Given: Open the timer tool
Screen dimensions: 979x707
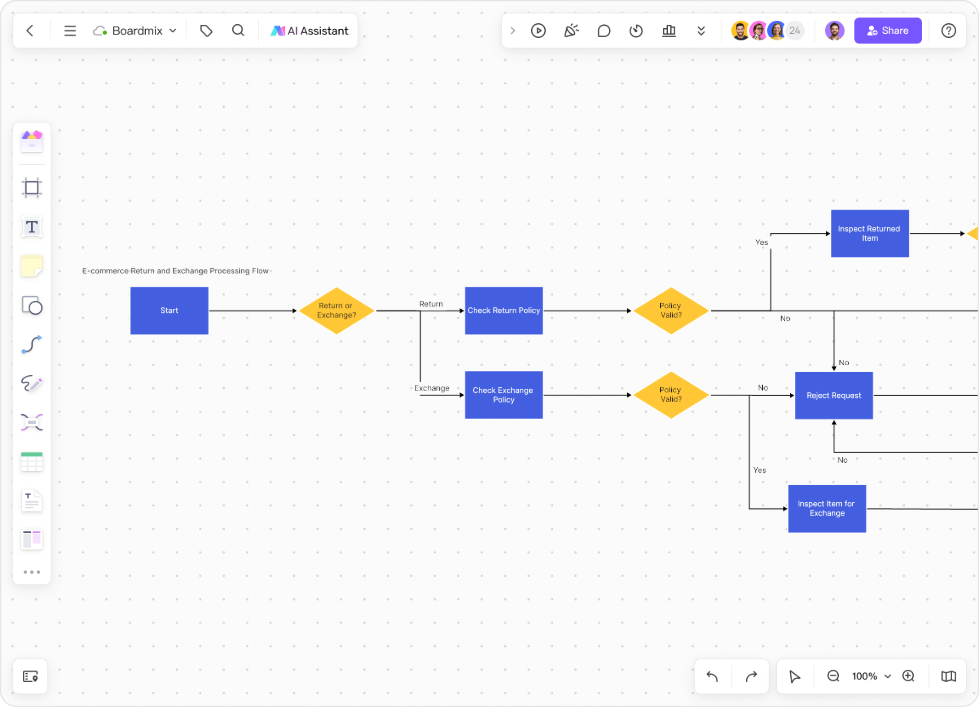Looking at the screenshot, I should (636, 31).
